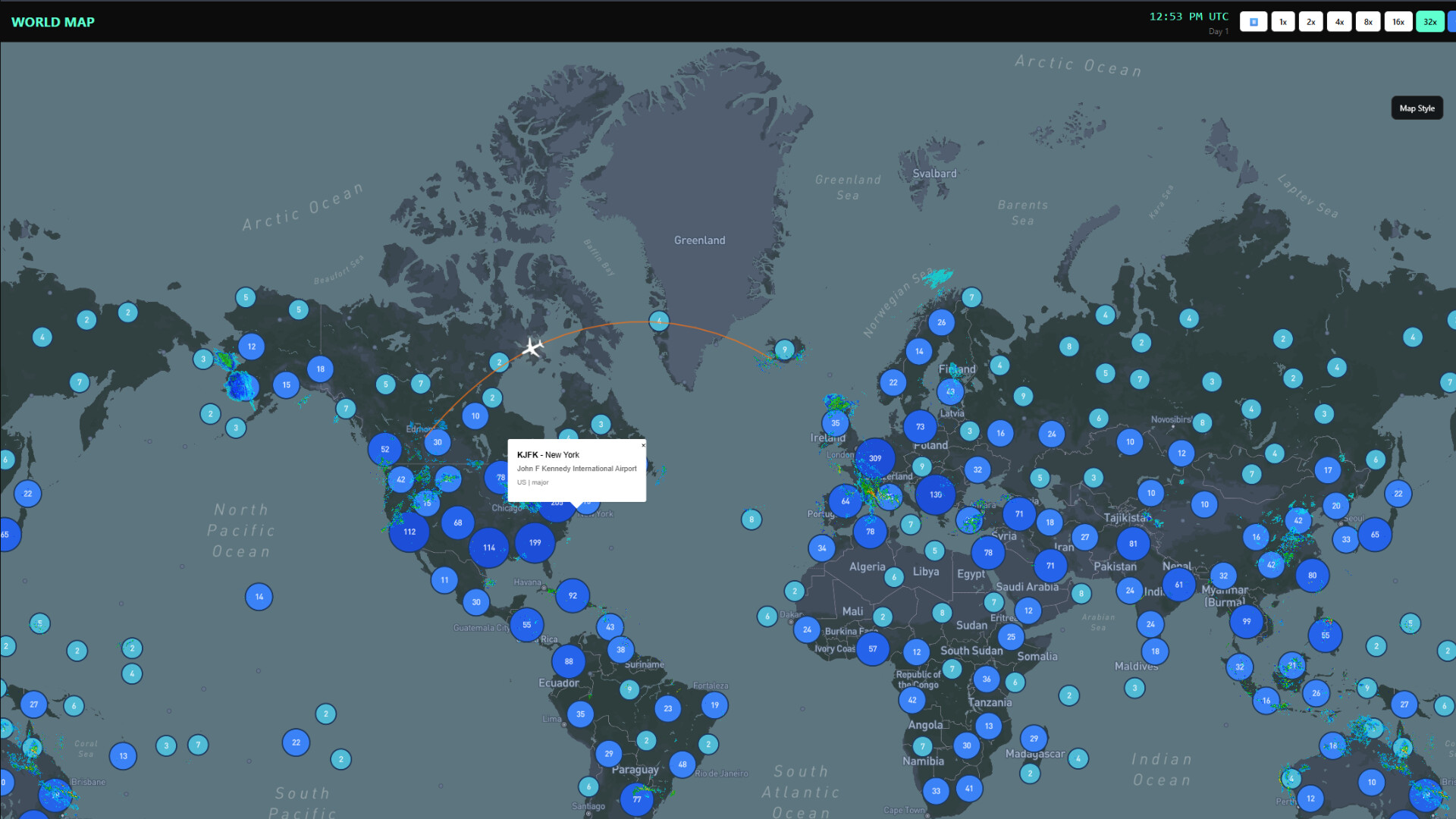Expand the 88 cluster over Colombia
Image resolution: width=1456 pixels, height=819 pixels.
[568, 661]
